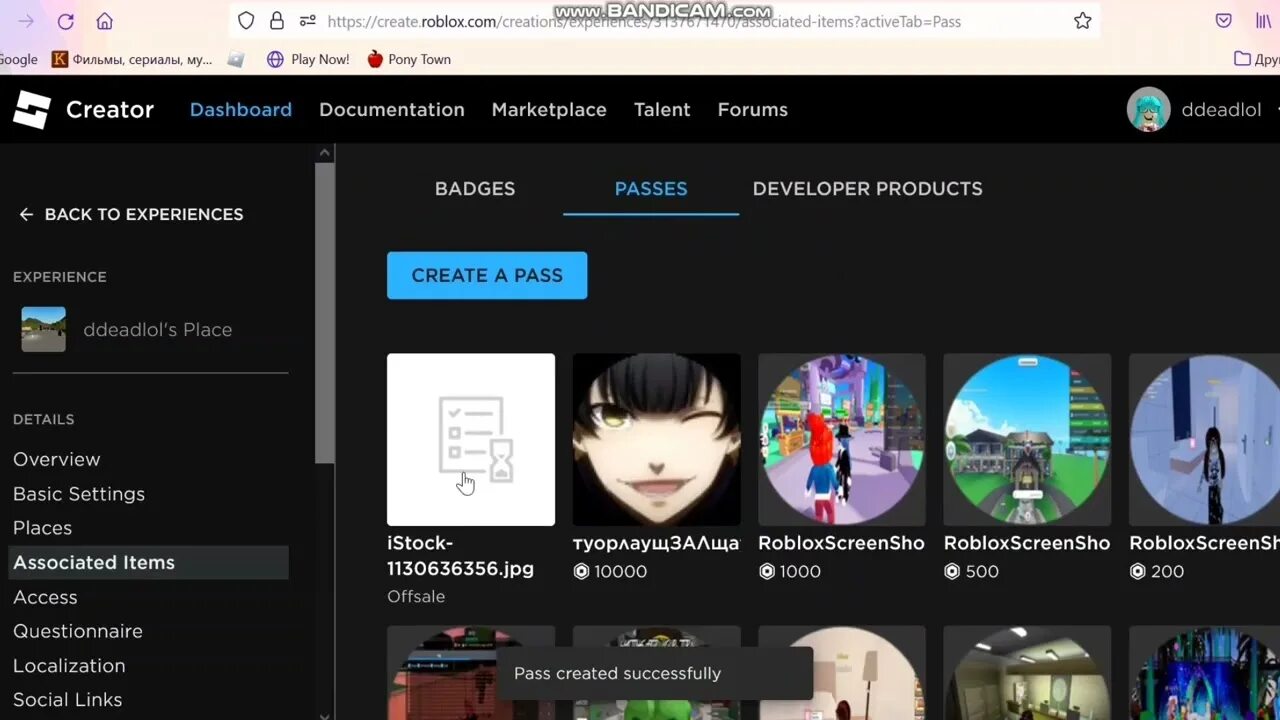Open Marketplace in the top navigation

pos(549,110)
